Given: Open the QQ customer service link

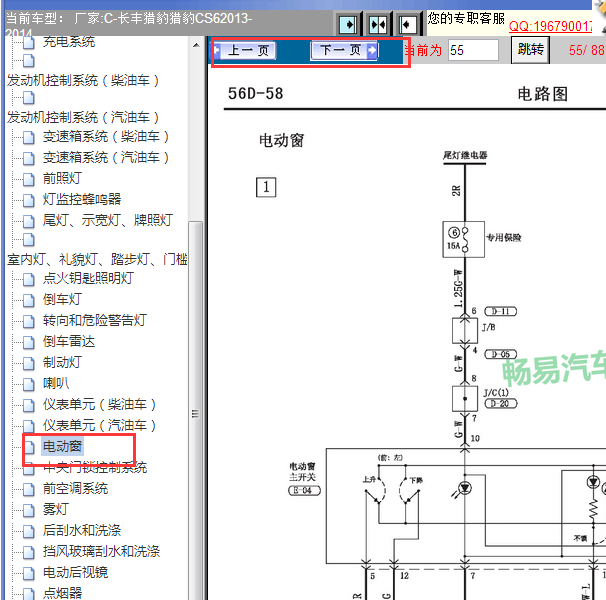Looking at the screenshot, I should 550,26.
